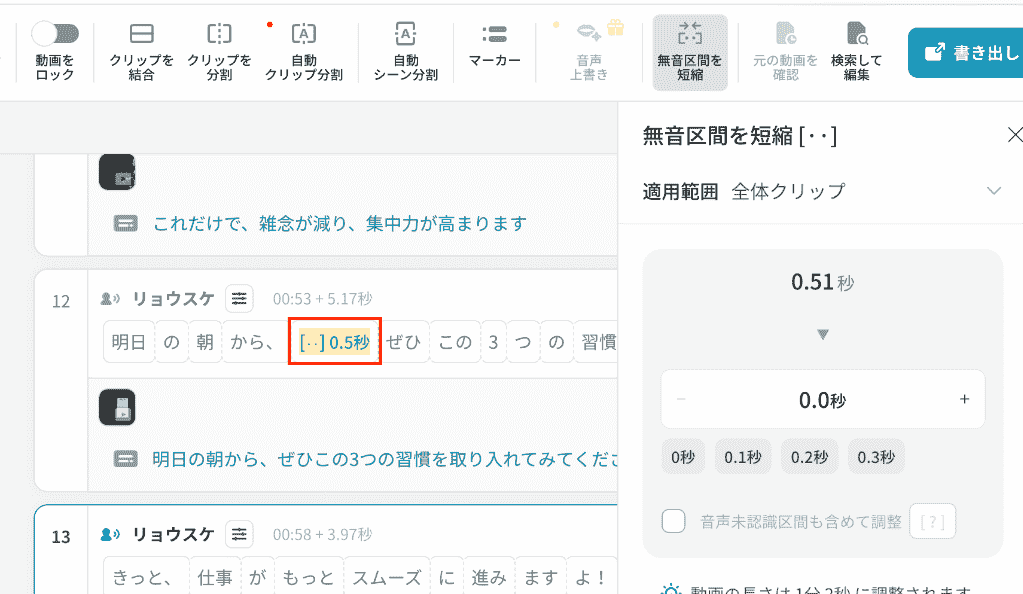The height and width of the screenshot is (594, 1023).
Task: Click the speaker icon of clip 12
Action: [x=110, y=299]
